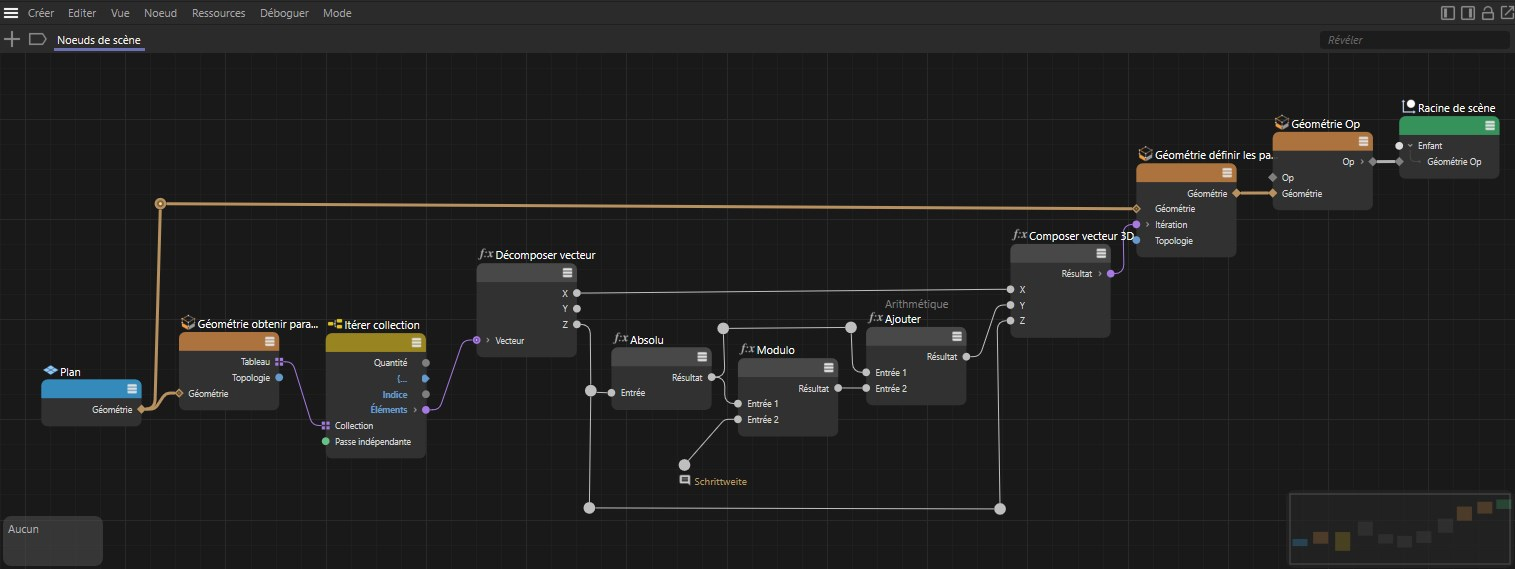Viewport: 1515px width, 569px height.
Task: Open the Plan node's menu icon
Action: click(x=132, y=389)
